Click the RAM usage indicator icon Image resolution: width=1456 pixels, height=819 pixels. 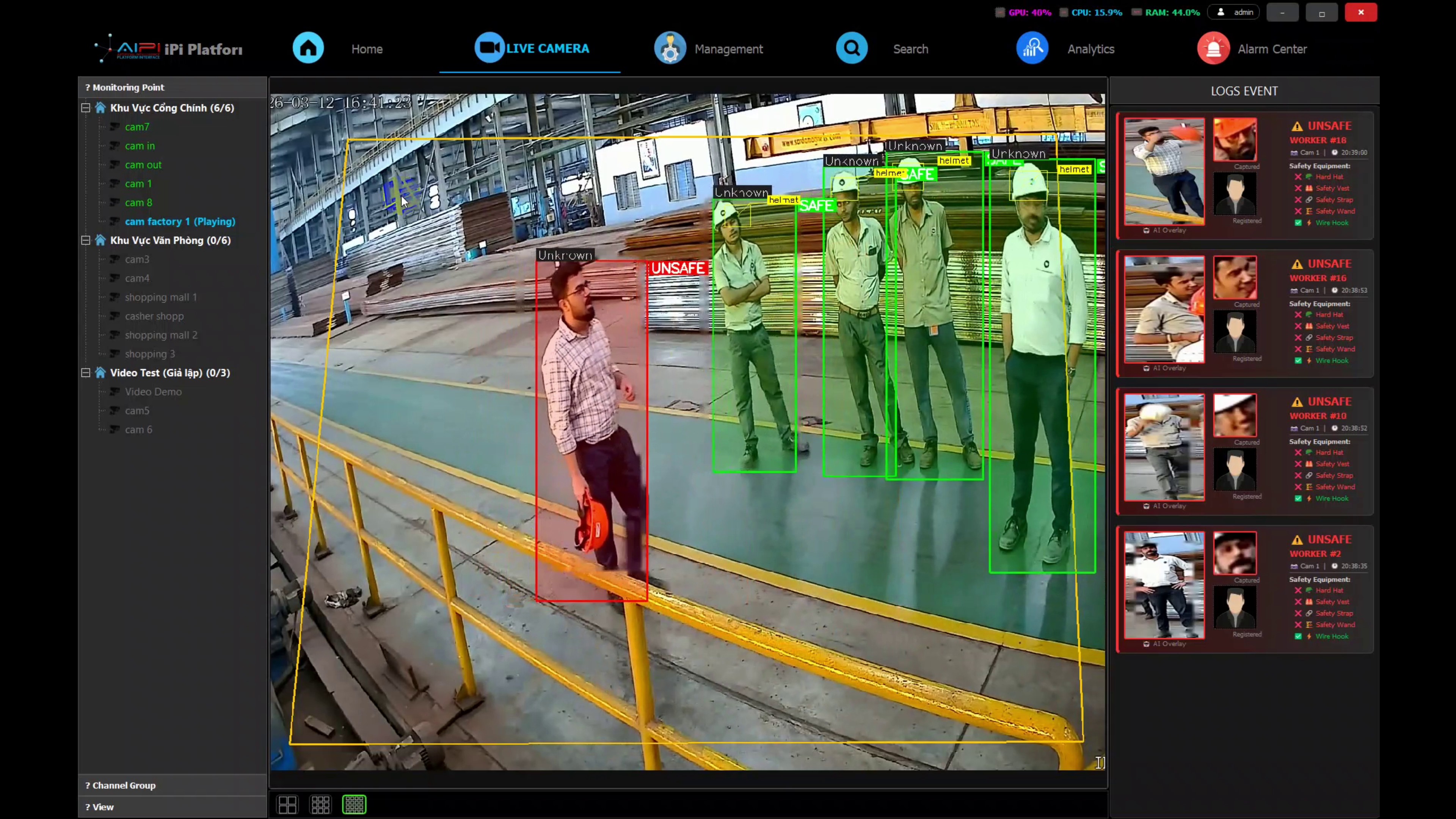click(x=1136, y=13)
